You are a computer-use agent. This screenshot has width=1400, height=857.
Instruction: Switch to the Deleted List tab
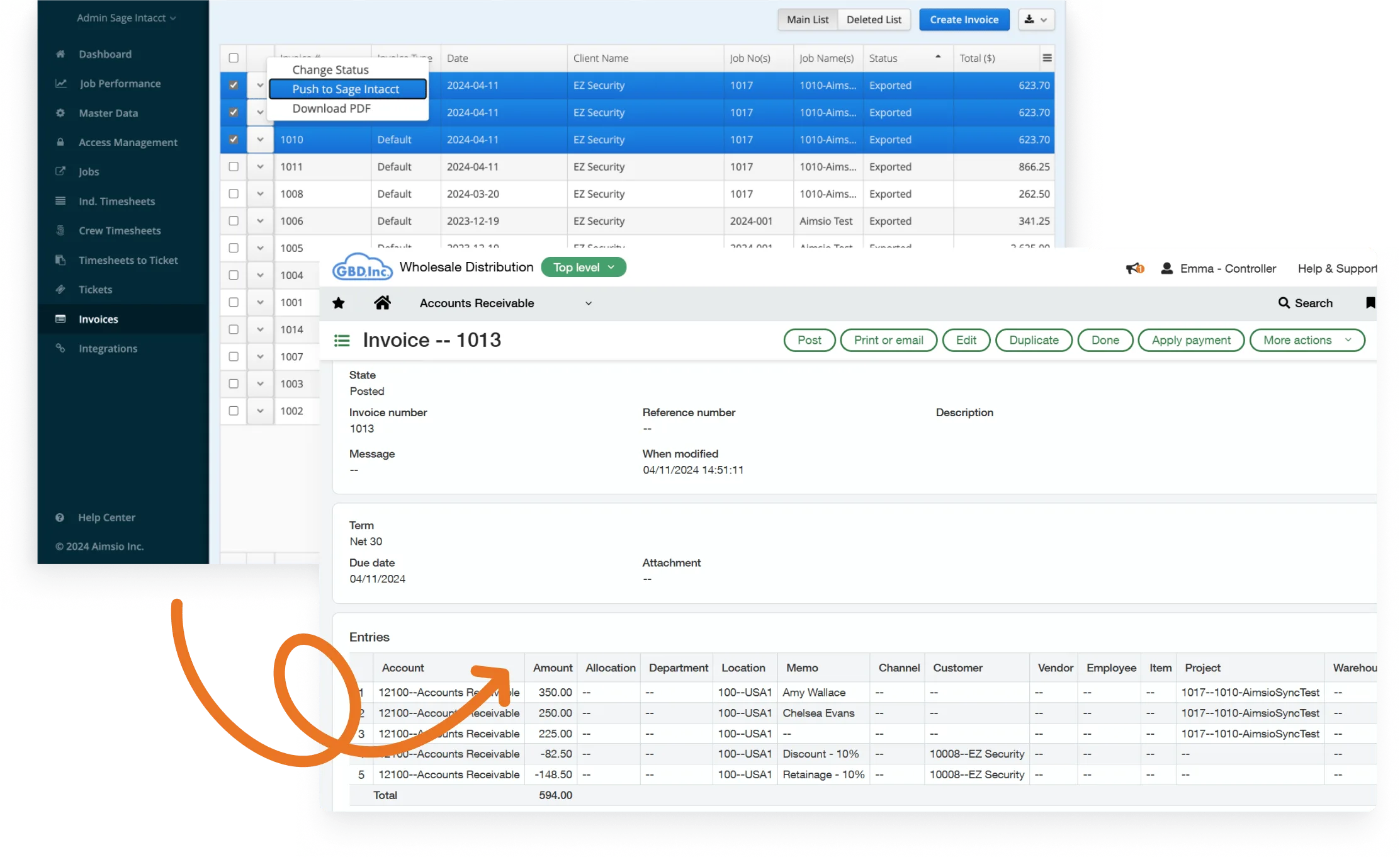[x=874, y=20]
